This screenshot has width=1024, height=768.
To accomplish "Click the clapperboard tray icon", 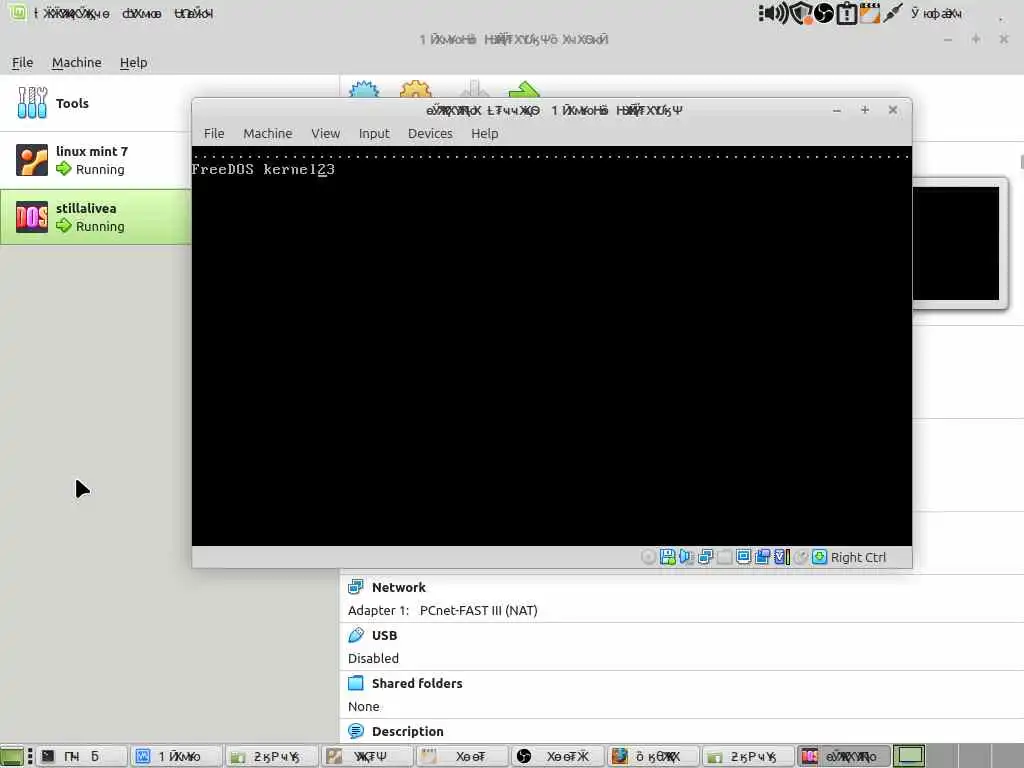I will coord(869,13).
